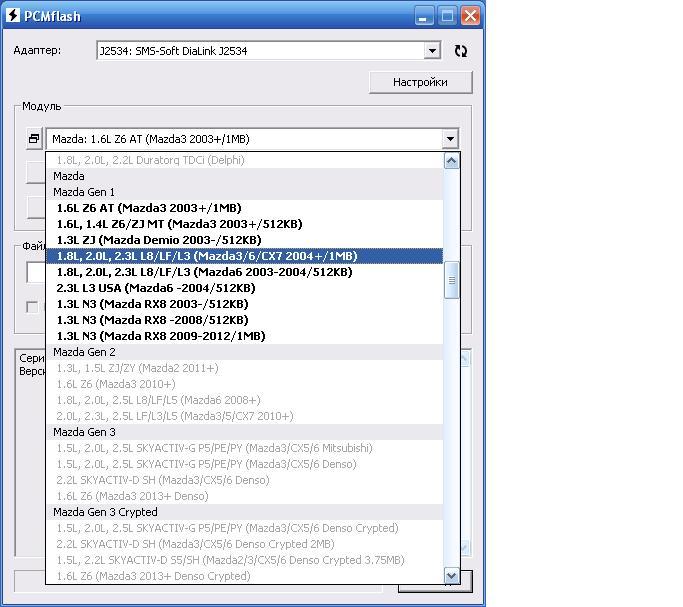The image size is (683, 607).
Task: Click the module window icon beside Mazda combo
Action: tap(34, 139)
